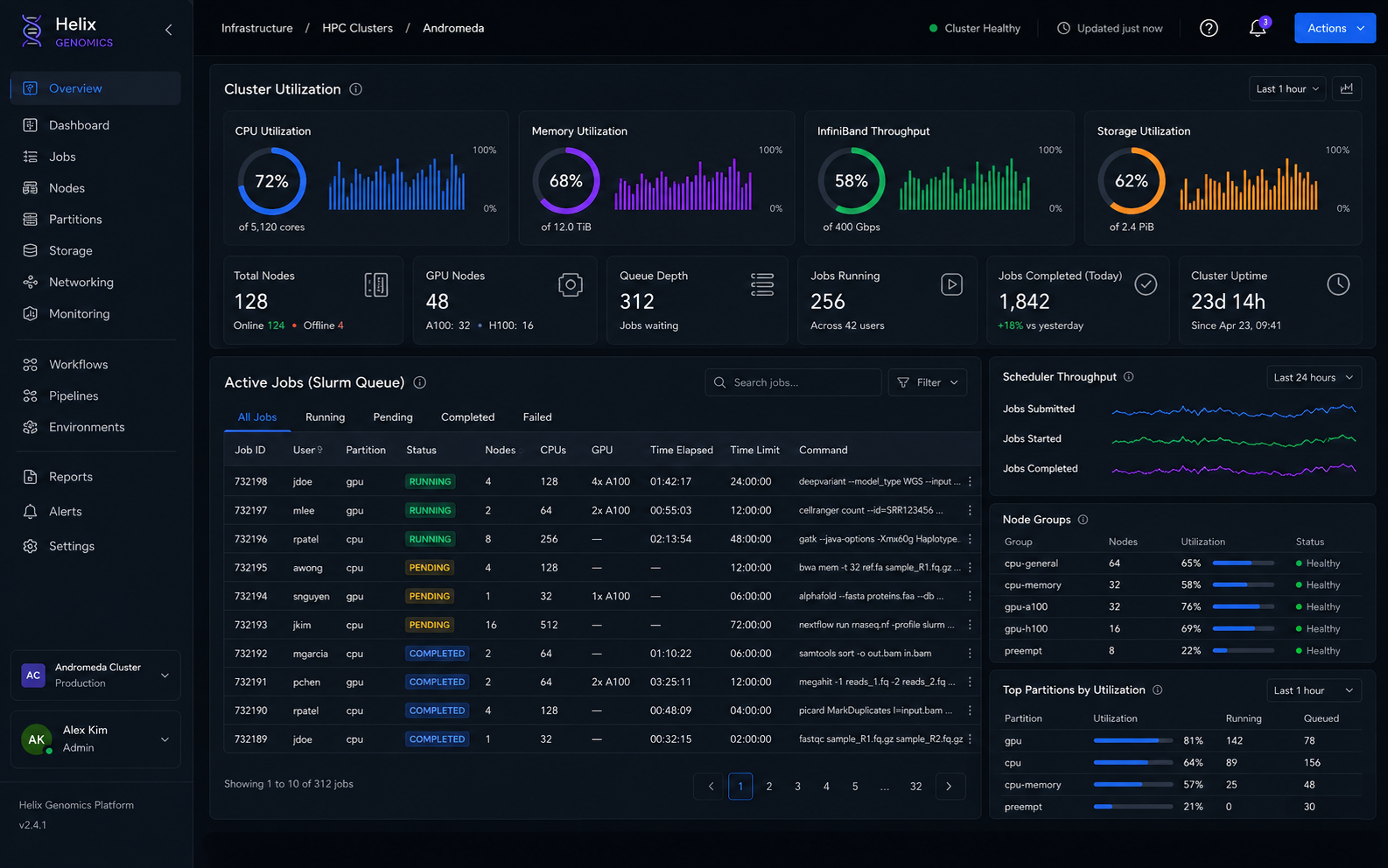Click the Jobs Completed checkmark icon

[1146, 284]
